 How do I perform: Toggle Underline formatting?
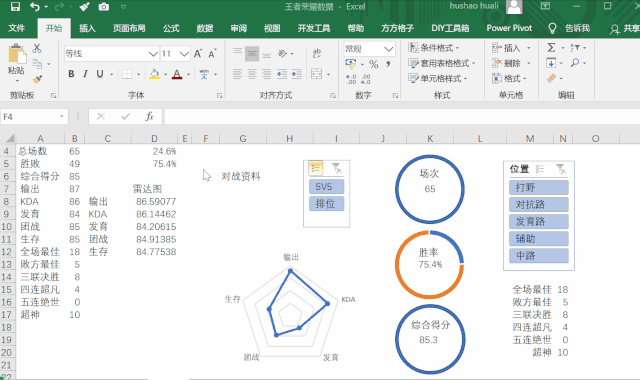click(x=100, y=74)
